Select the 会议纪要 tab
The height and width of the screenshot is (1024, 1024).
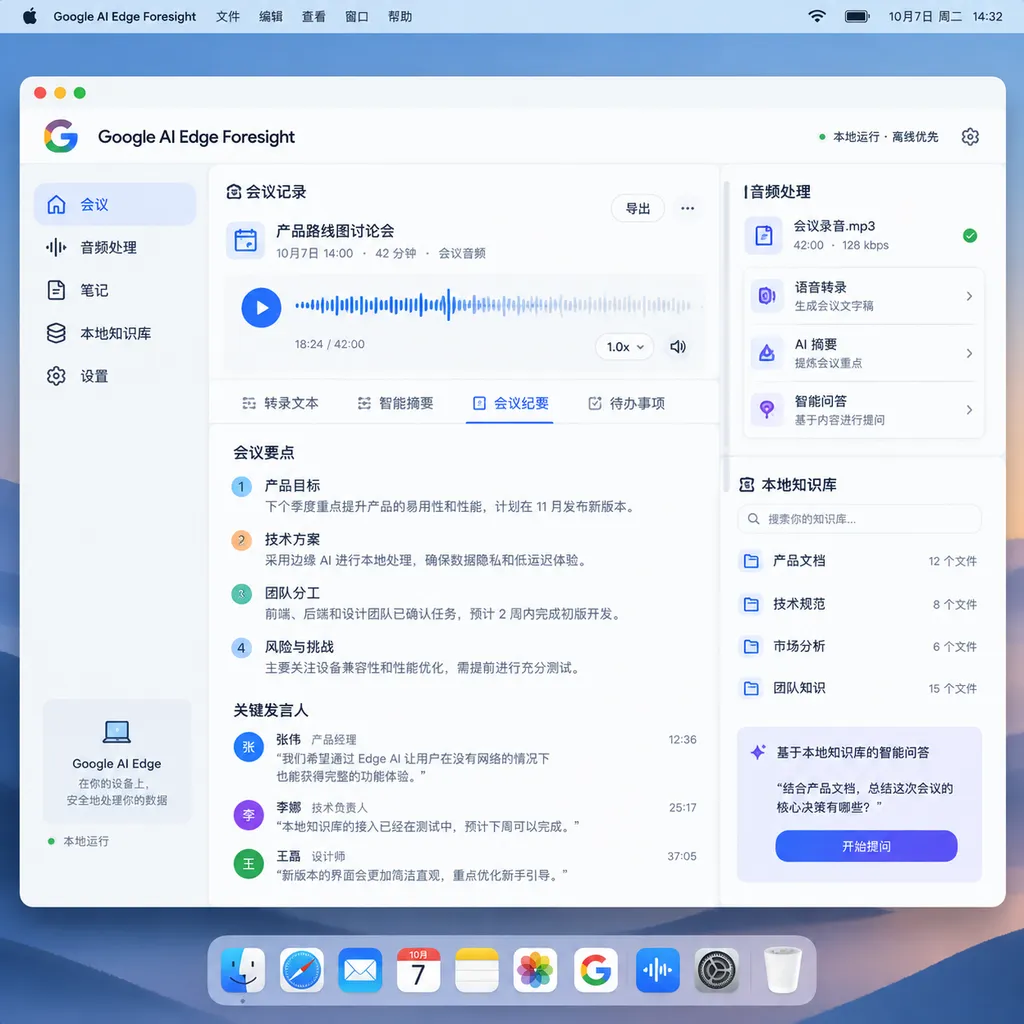(x=510, y=404)
